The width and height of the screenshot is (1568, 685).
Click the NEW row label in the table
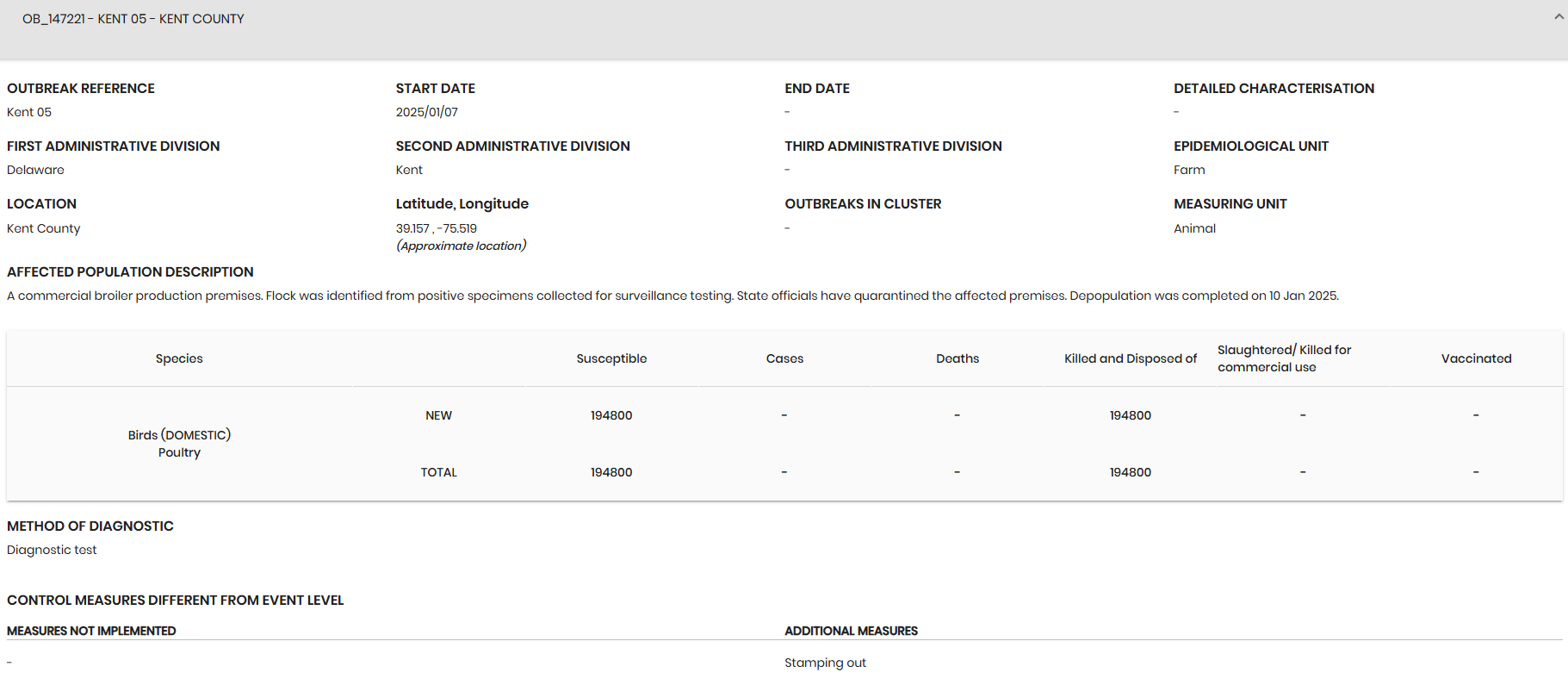pyautogui.click(x=438, y=415)
